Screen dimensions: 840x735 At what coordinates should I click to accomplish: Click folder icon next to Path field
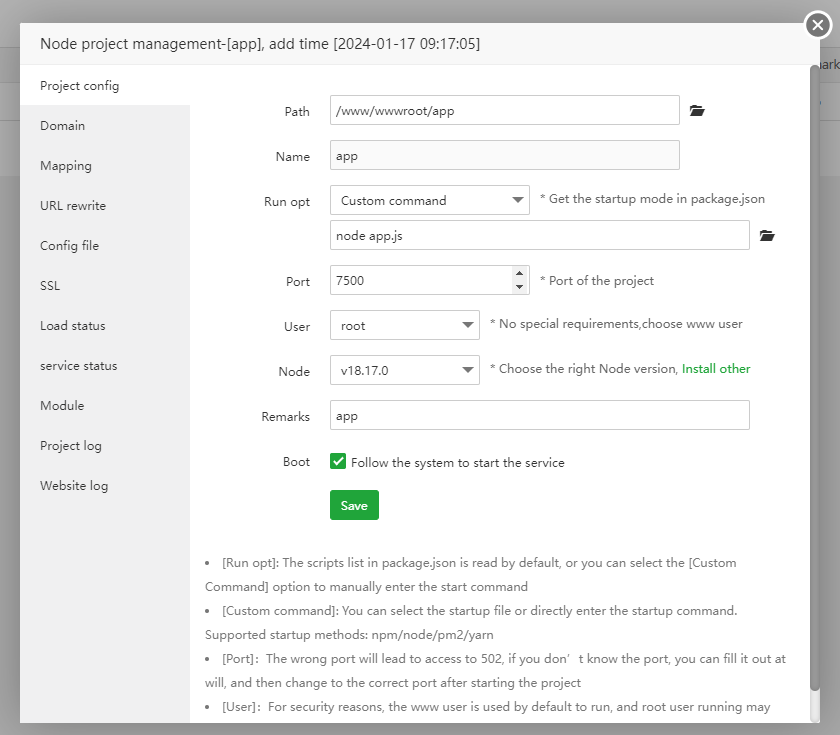click(698, 111)
